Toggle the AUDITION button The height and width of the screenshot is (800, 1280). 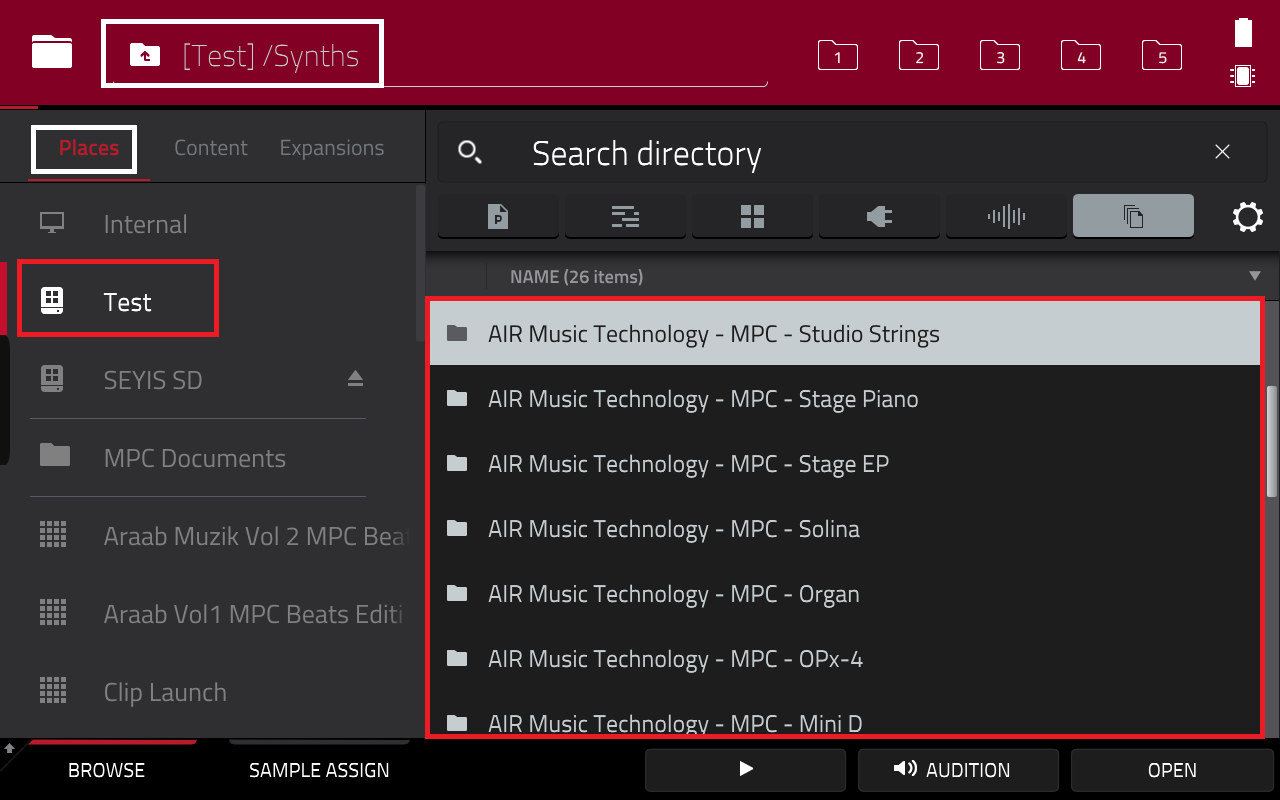tap(958, 769)
